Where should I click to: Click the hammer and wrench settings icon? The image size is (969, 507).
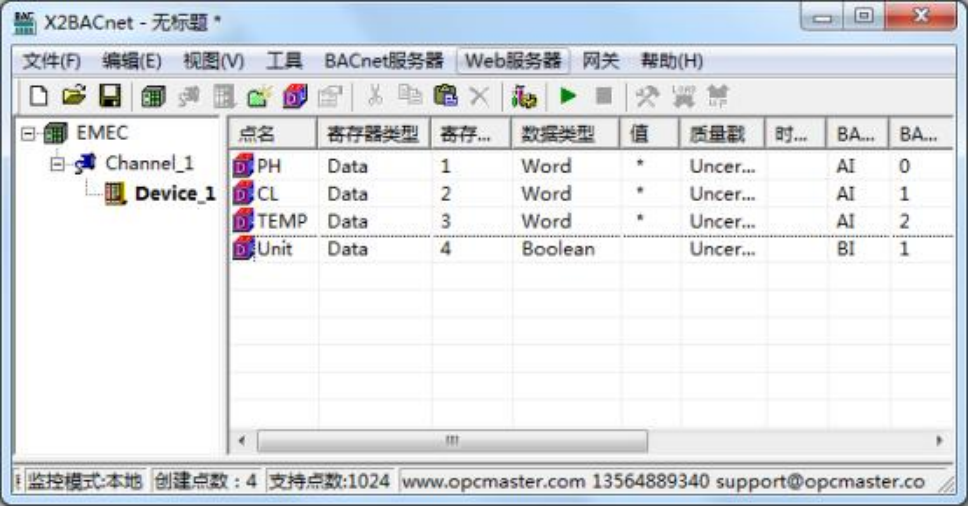tap(647, 96)
